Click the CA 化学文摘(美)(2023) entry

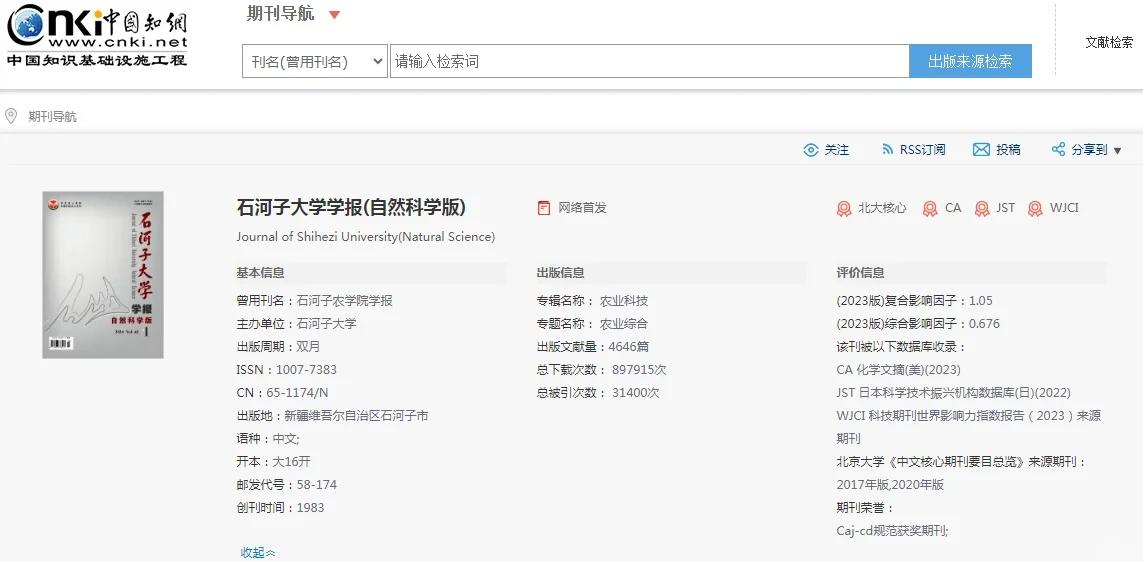898,370
